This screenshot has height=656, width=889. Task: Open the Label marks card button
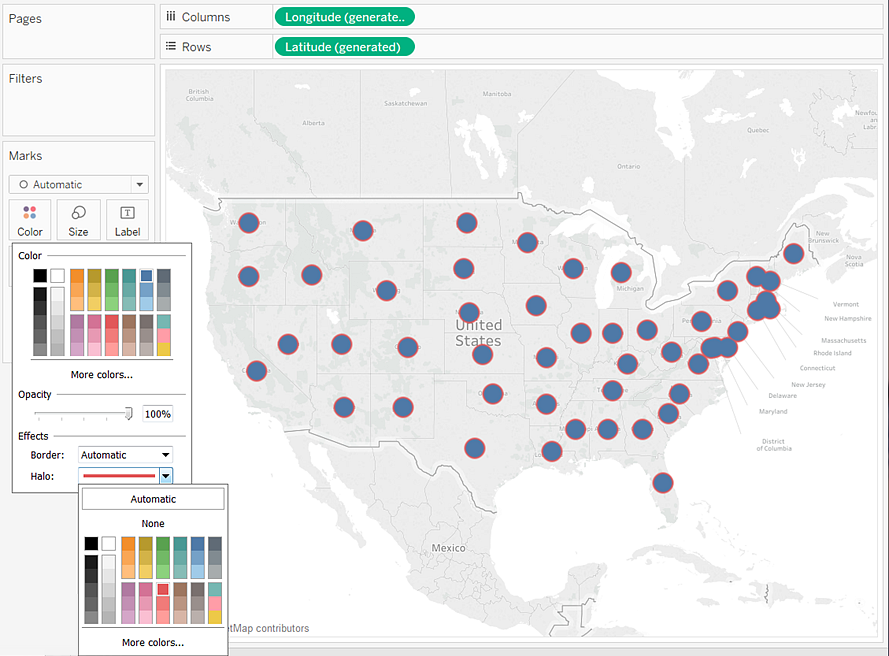tap(127, 220)
